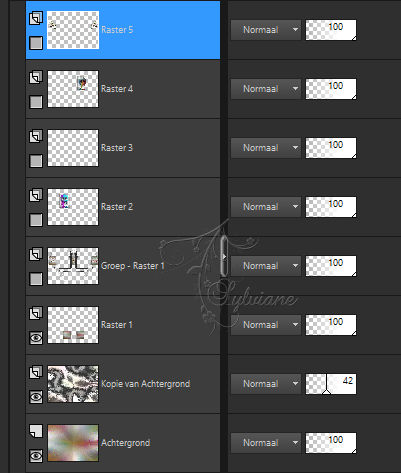Click the group icon of Groep - Raster 1

pos(36,254)
